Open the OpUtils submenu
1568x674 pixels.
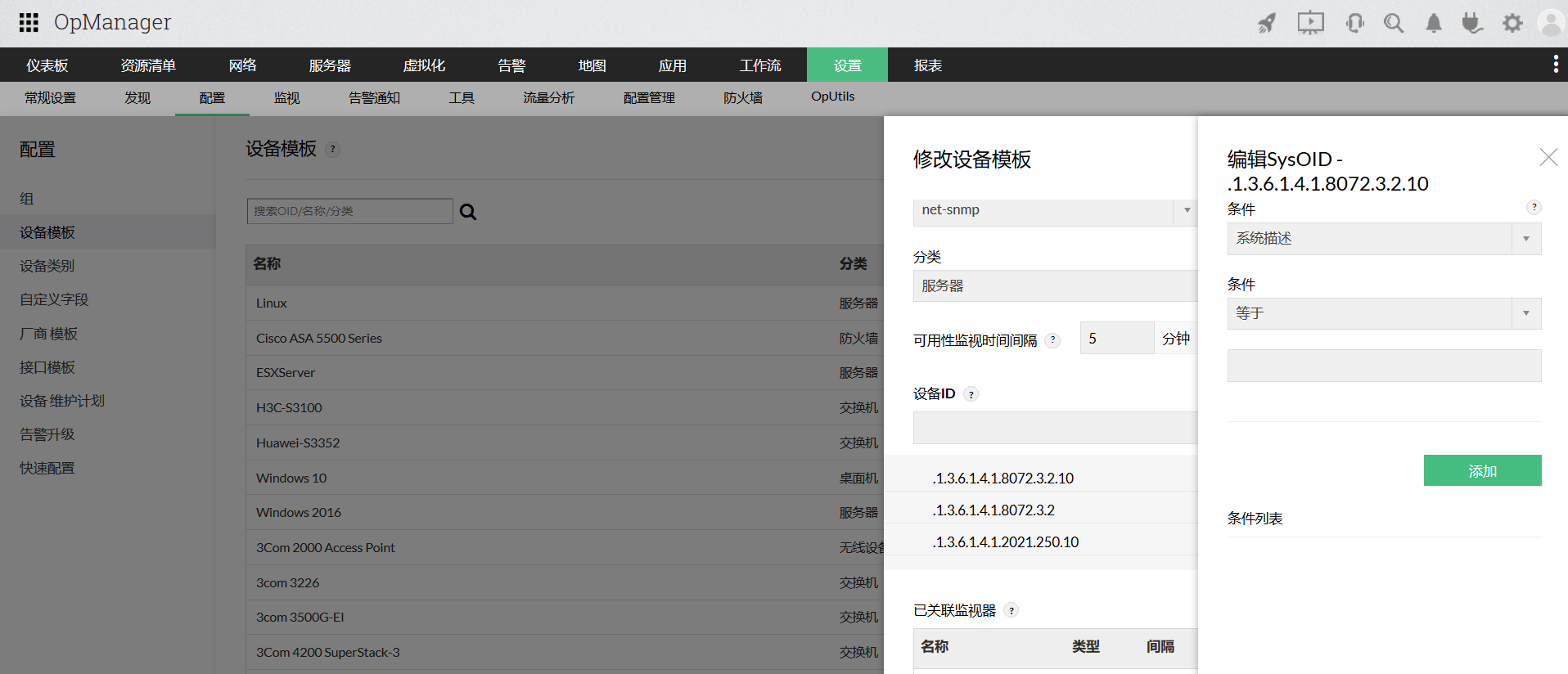(x=833, y=97)
